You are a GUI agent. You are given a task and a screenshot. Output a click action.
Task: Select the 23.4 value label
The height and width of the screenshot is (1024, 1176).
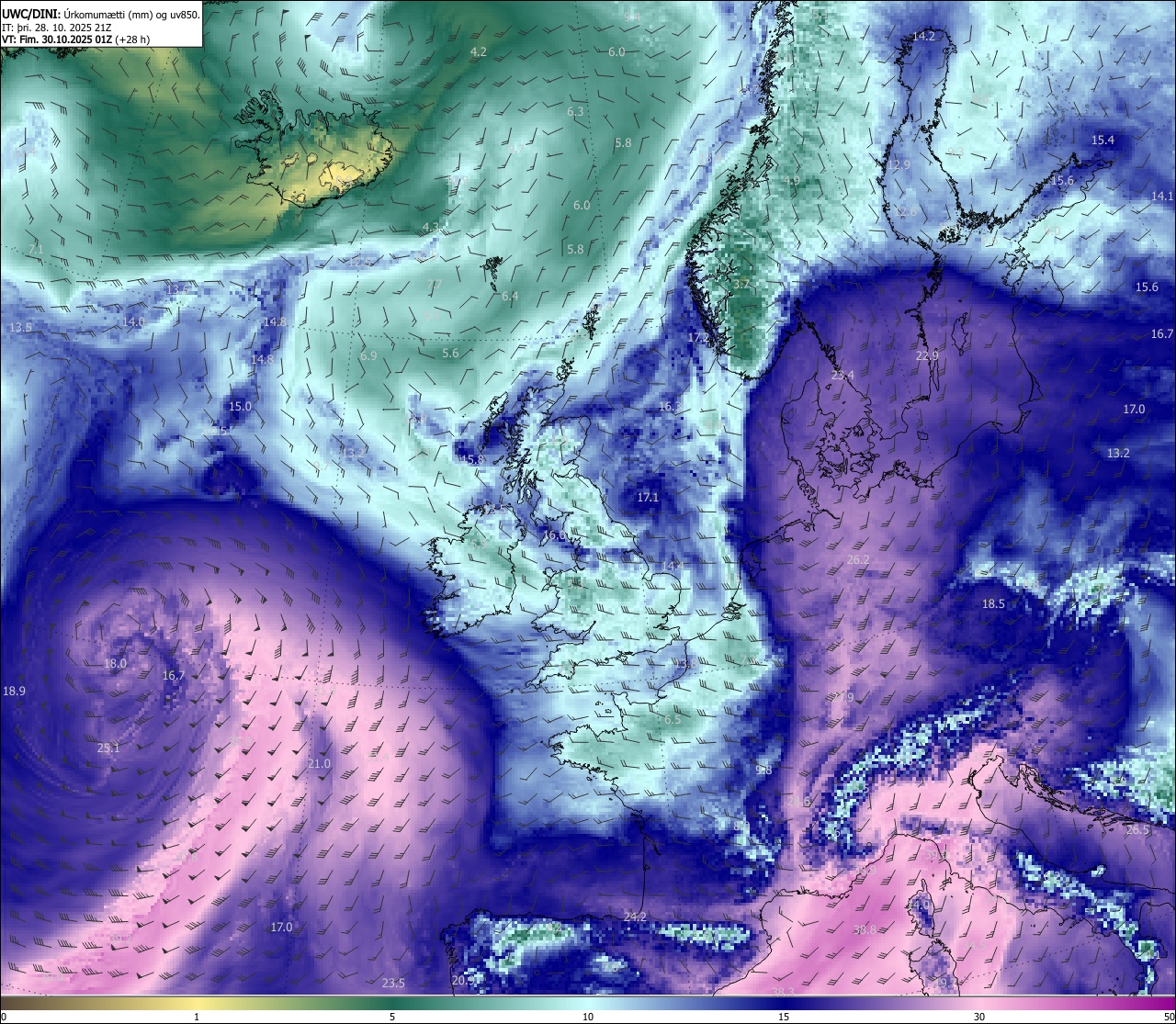pos(842,375)
